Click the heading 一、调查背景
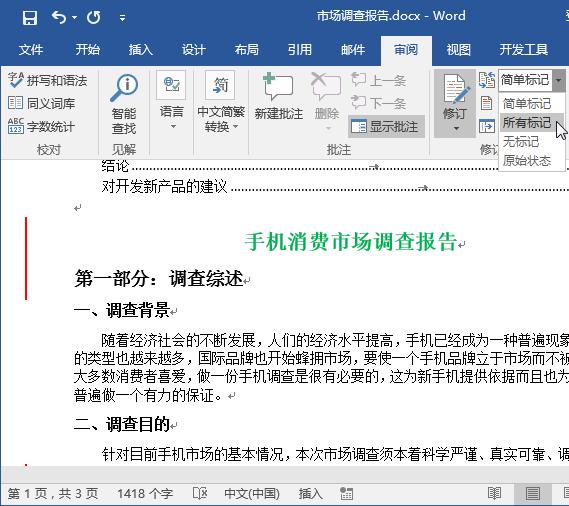The height and width of the screenshot is (506, 569). [x=122, y=310]
